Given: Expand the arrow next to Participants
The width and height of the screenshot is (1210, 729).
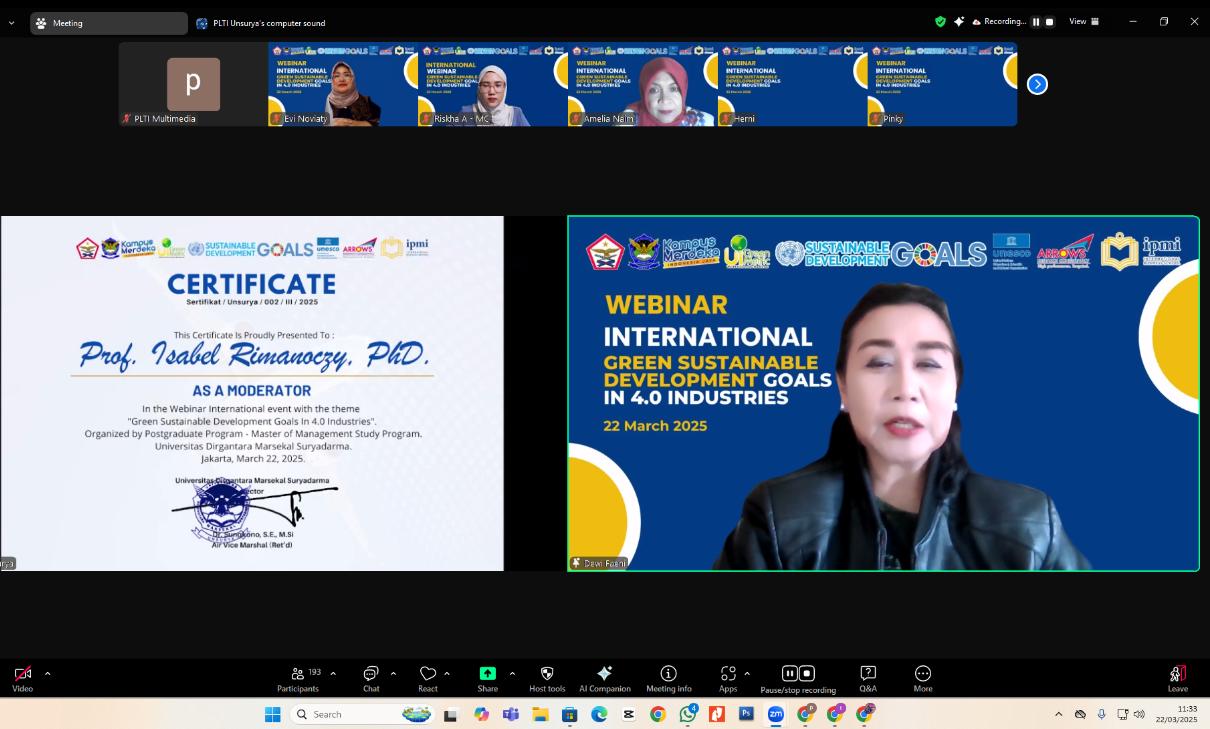Looking at the screenshot, I should tap(333, 673).
